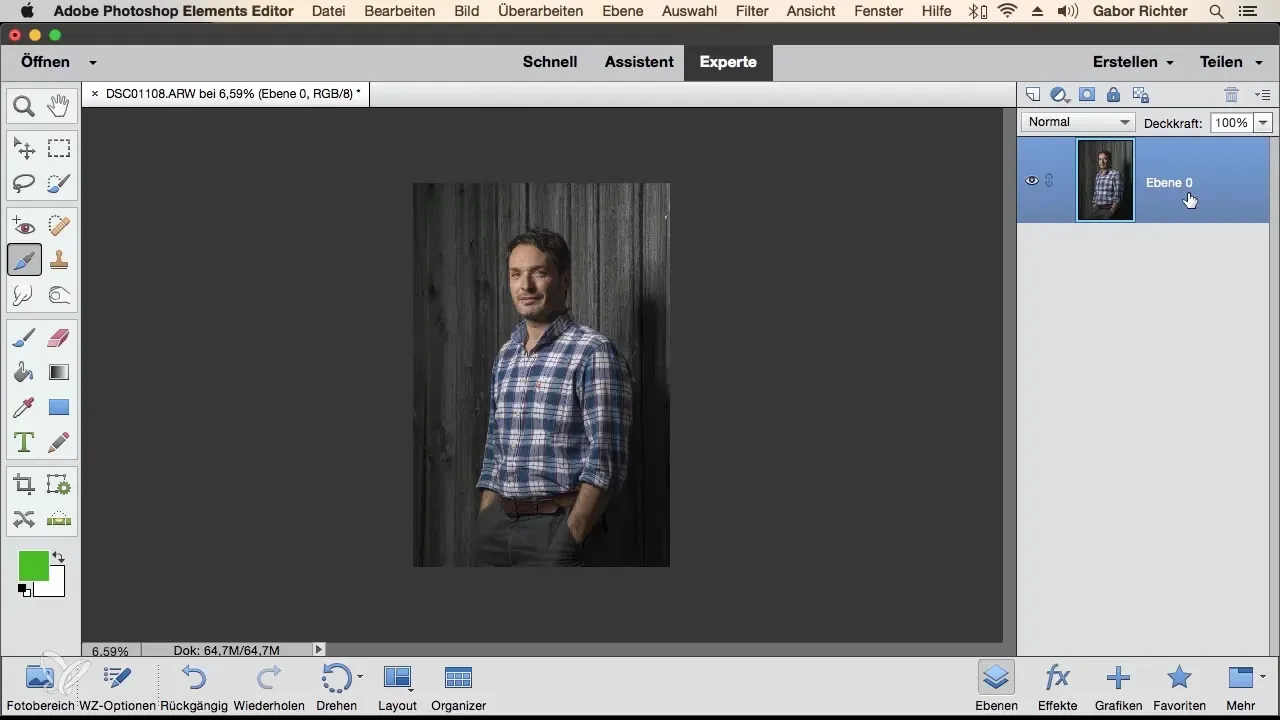Toggle the WZ-Optionen tool options

[116, 687]
